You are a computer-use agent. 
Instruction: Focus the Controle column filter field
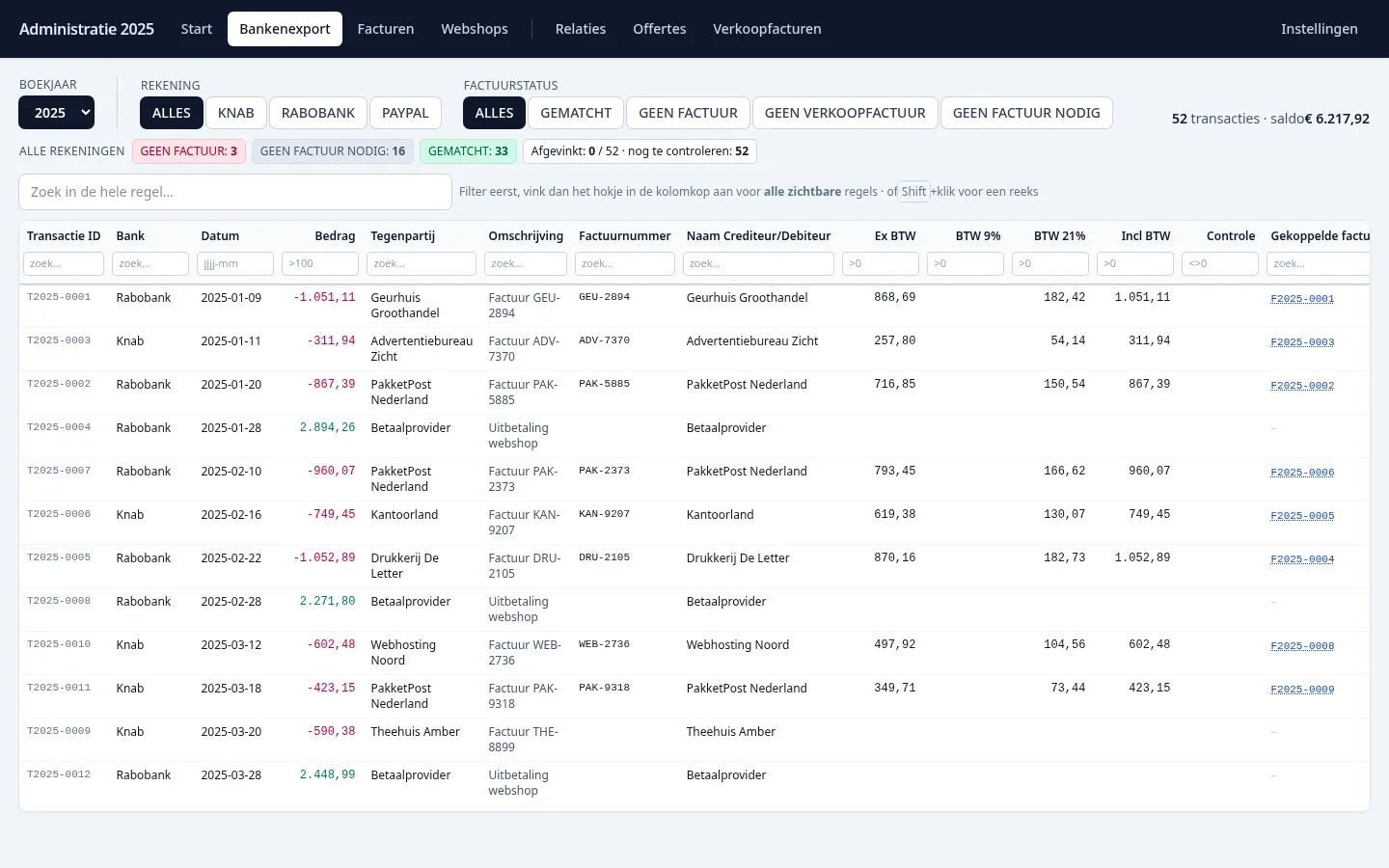point(1220,263)
